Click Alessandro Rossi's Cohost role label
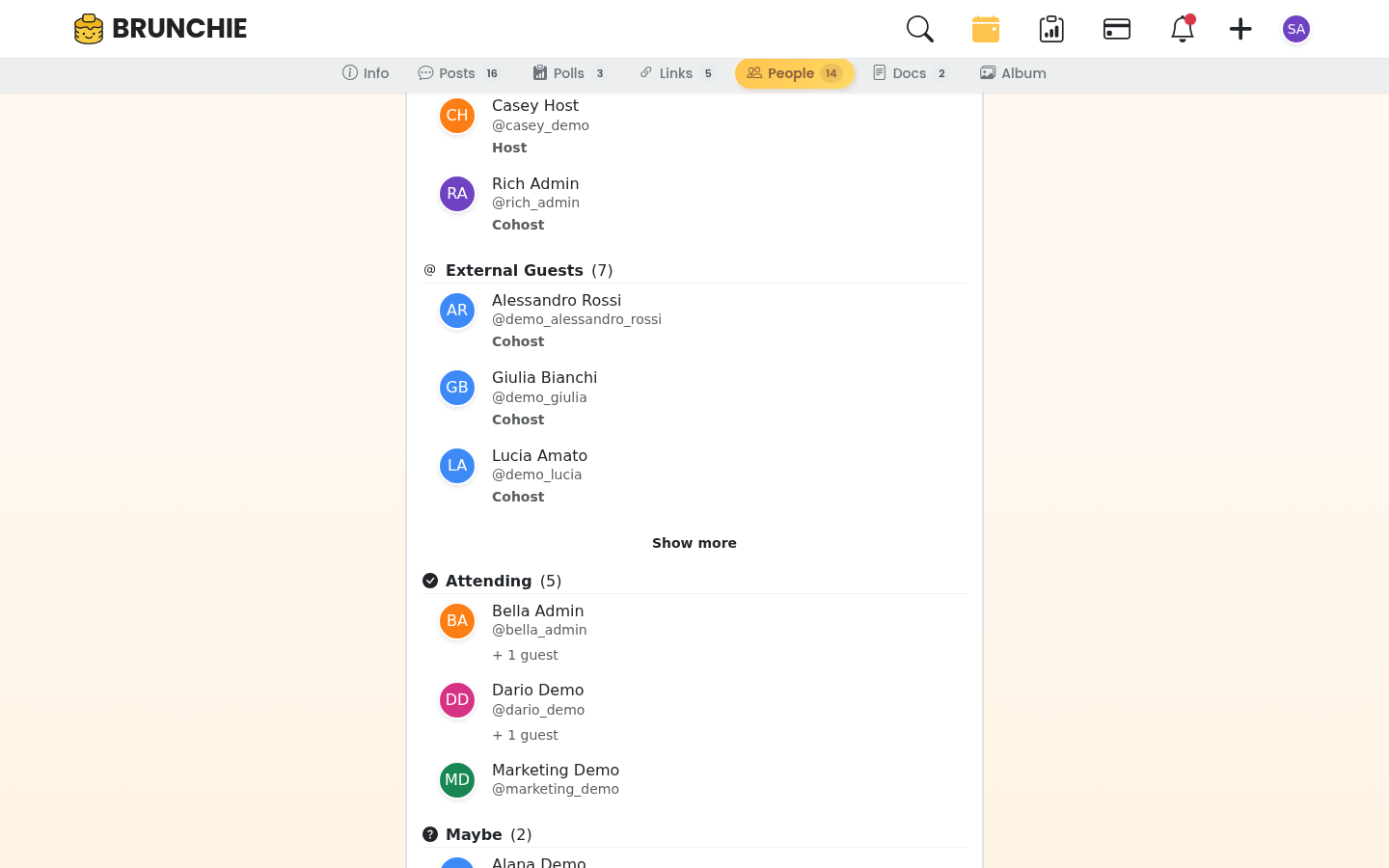 (x=518, y=341)
